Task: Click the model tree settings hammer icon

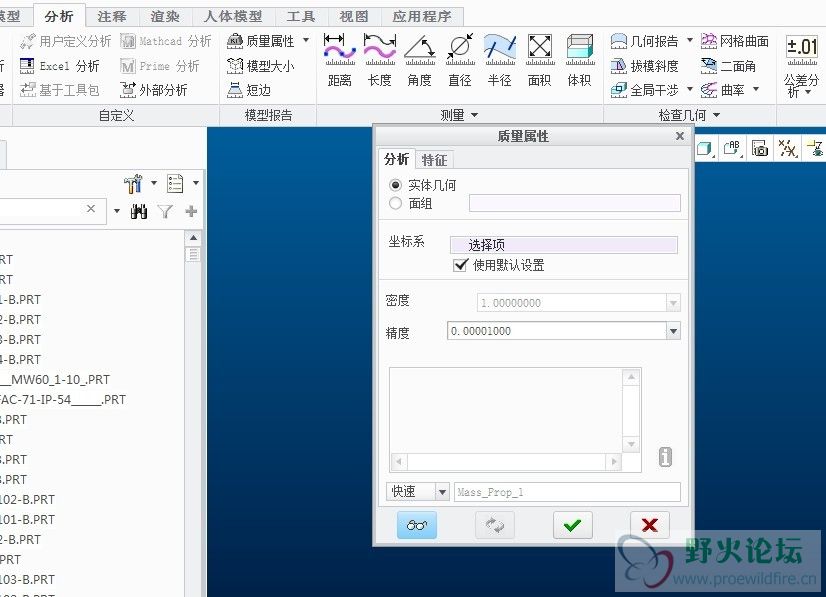Action: [x=133, y=183]
